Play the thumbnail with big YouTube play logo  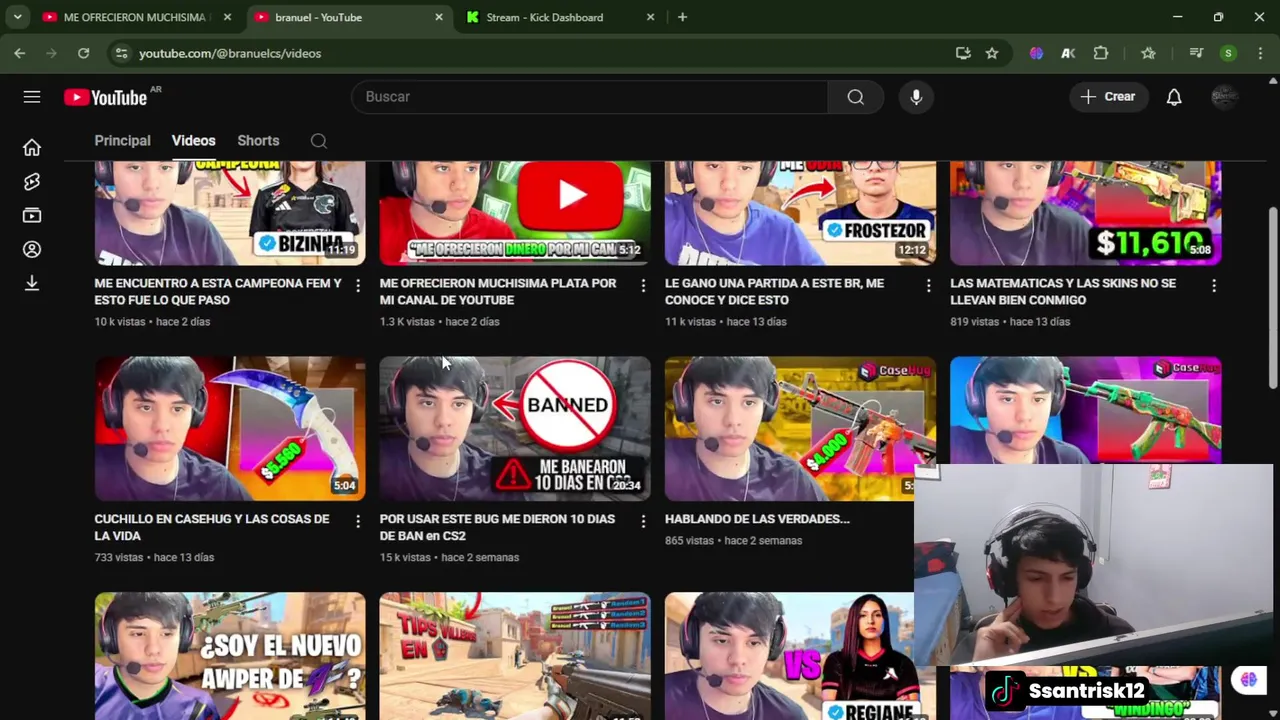[515, 213]
